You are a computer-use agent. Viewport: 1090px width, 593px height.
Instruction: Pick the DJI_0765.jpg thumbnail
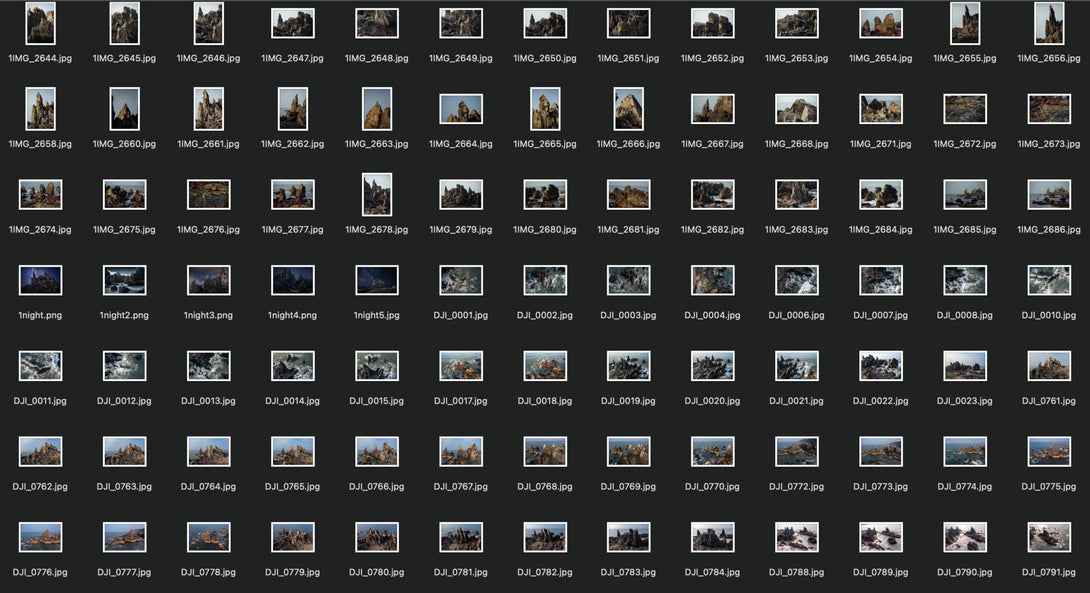pos(293,451)
